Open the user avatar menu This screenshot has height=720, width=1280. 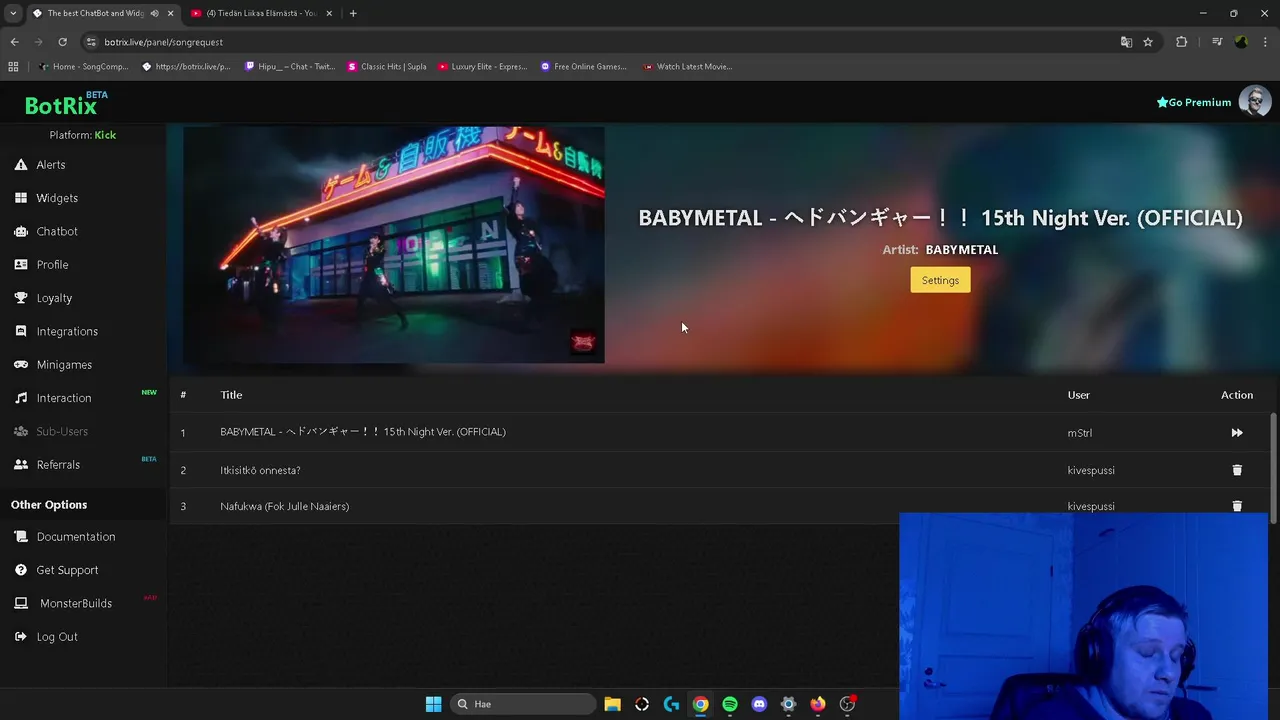click(1255, 101)
